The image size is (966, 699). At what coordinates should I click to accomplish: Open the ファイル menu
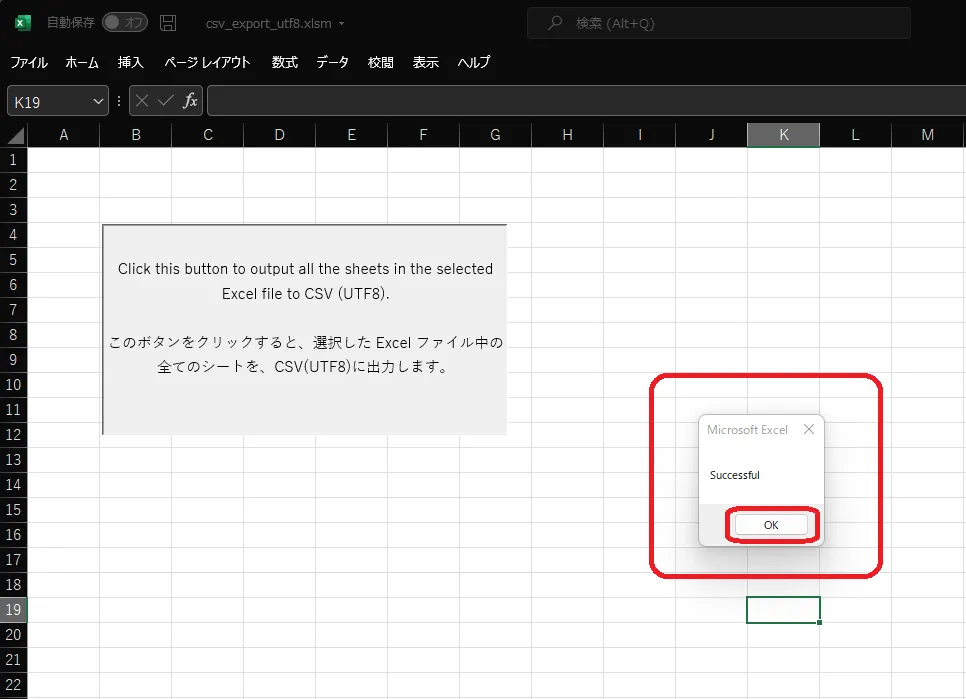29,62
